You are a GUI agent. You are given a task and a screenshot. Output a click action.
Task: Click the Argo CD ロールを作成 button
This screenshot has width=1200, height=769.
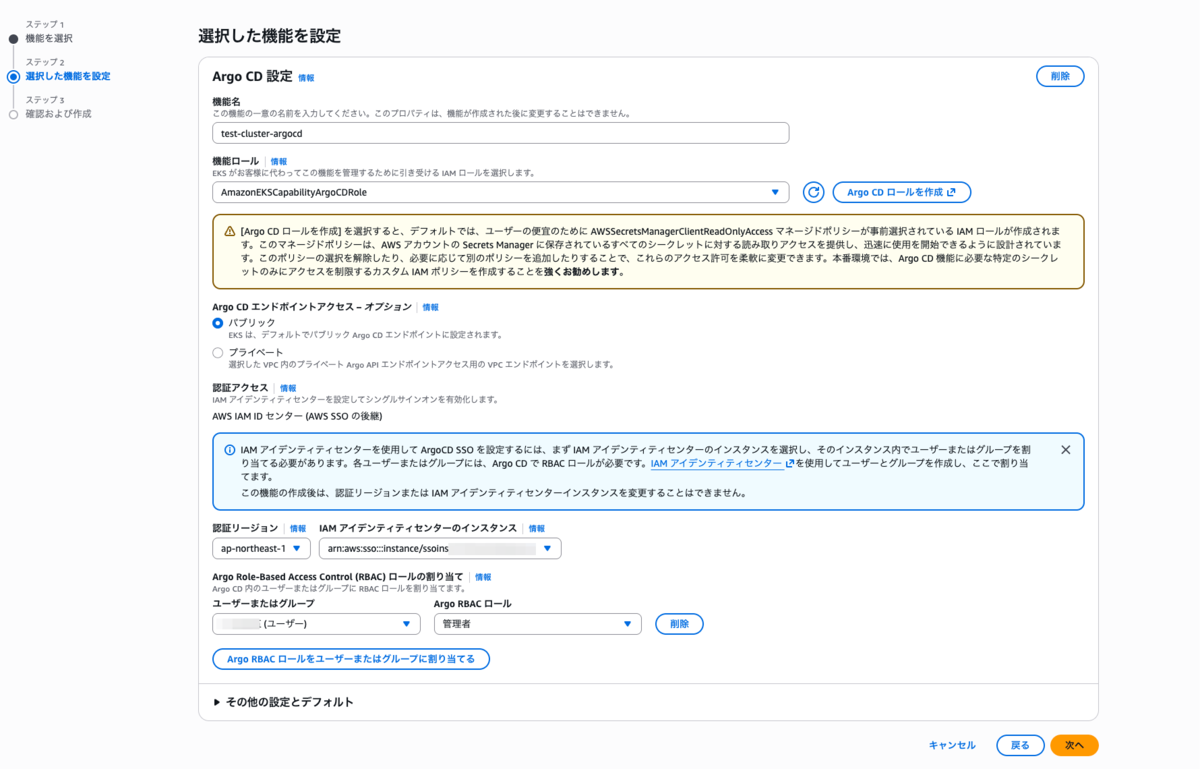click(x=902, y=192)
